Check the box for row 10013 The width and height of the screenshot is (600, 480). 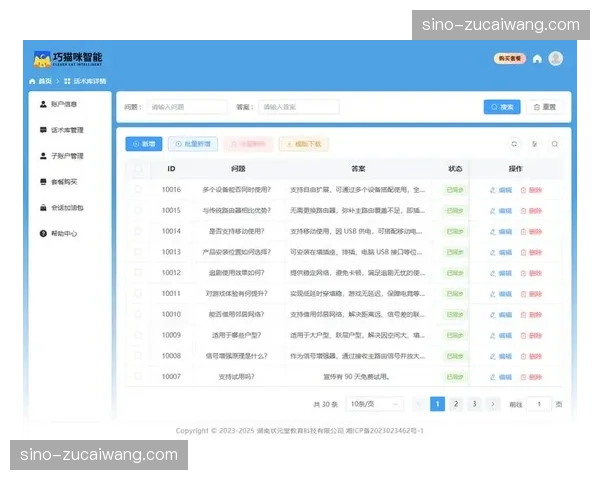(x=138, y=251)
